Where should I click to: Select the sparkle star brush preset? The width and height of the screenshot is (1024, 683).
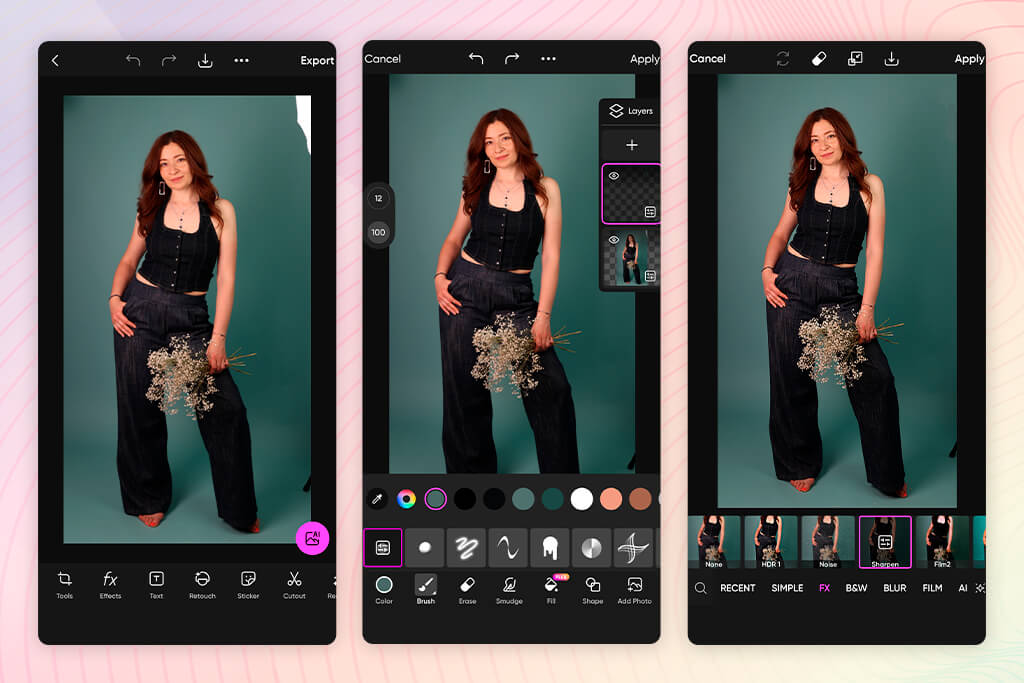tap(633, 548)
